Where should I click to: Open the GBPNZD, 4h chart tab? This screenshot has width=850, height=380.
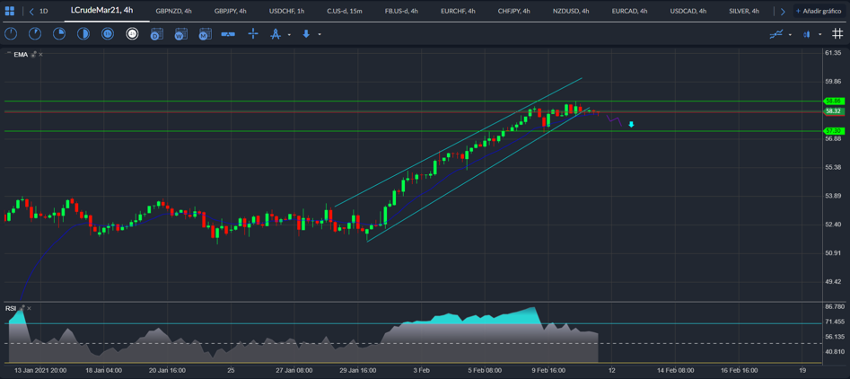tap(173, 11)
